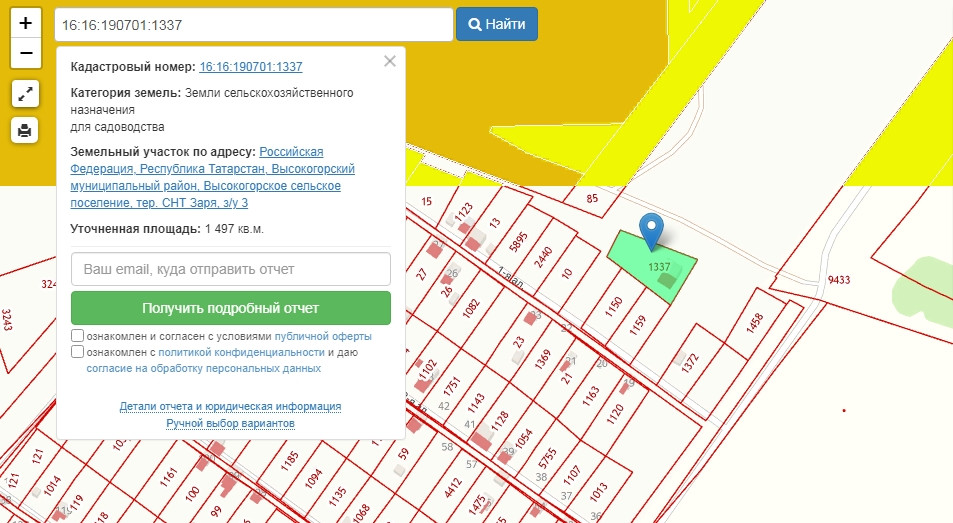Click parcel 1458 on the map
The width and height of the screenshot is (953, 523).
(x=754, y=322)
